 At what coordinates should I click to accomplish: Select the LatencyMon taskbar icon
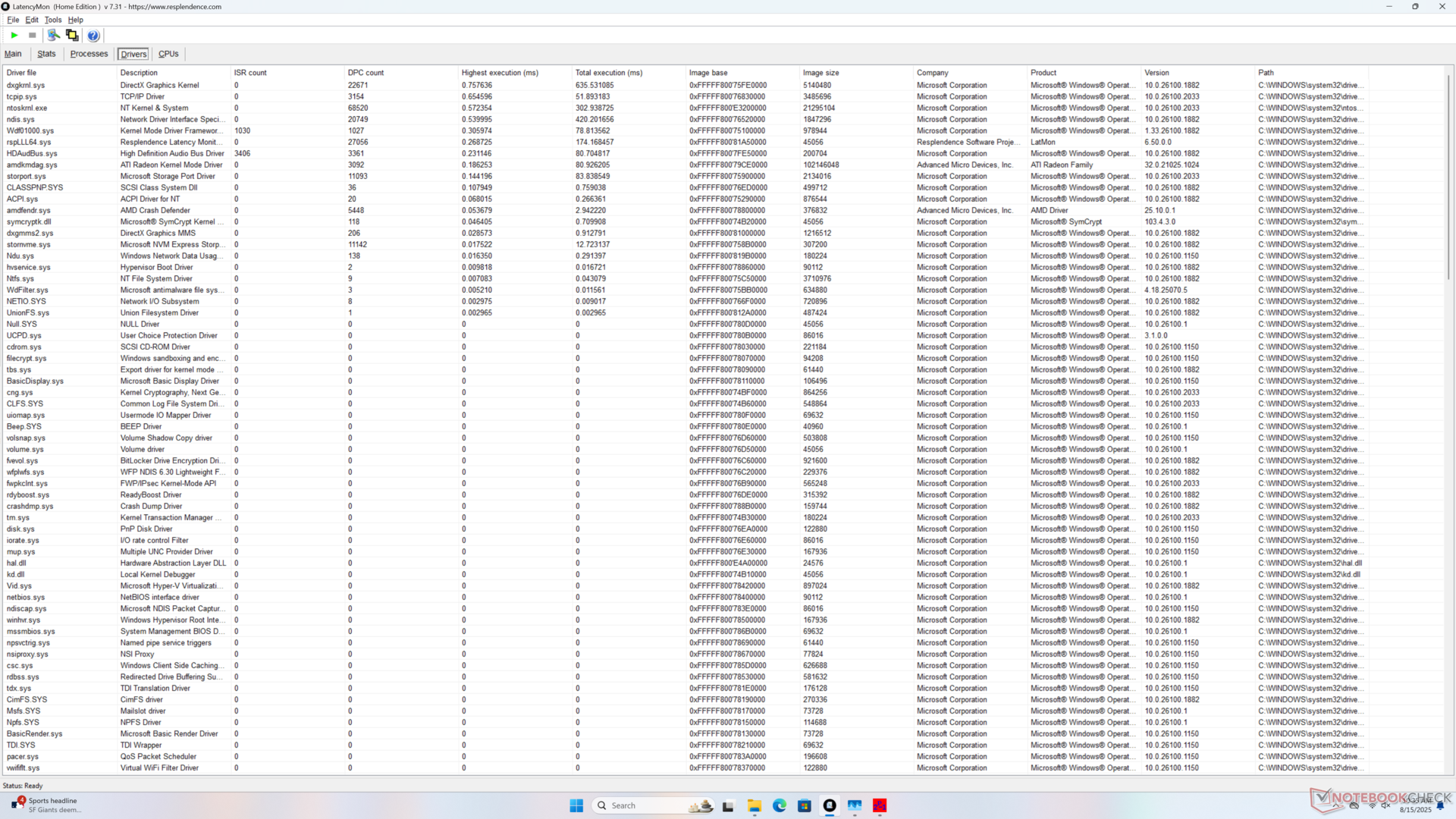830,805
